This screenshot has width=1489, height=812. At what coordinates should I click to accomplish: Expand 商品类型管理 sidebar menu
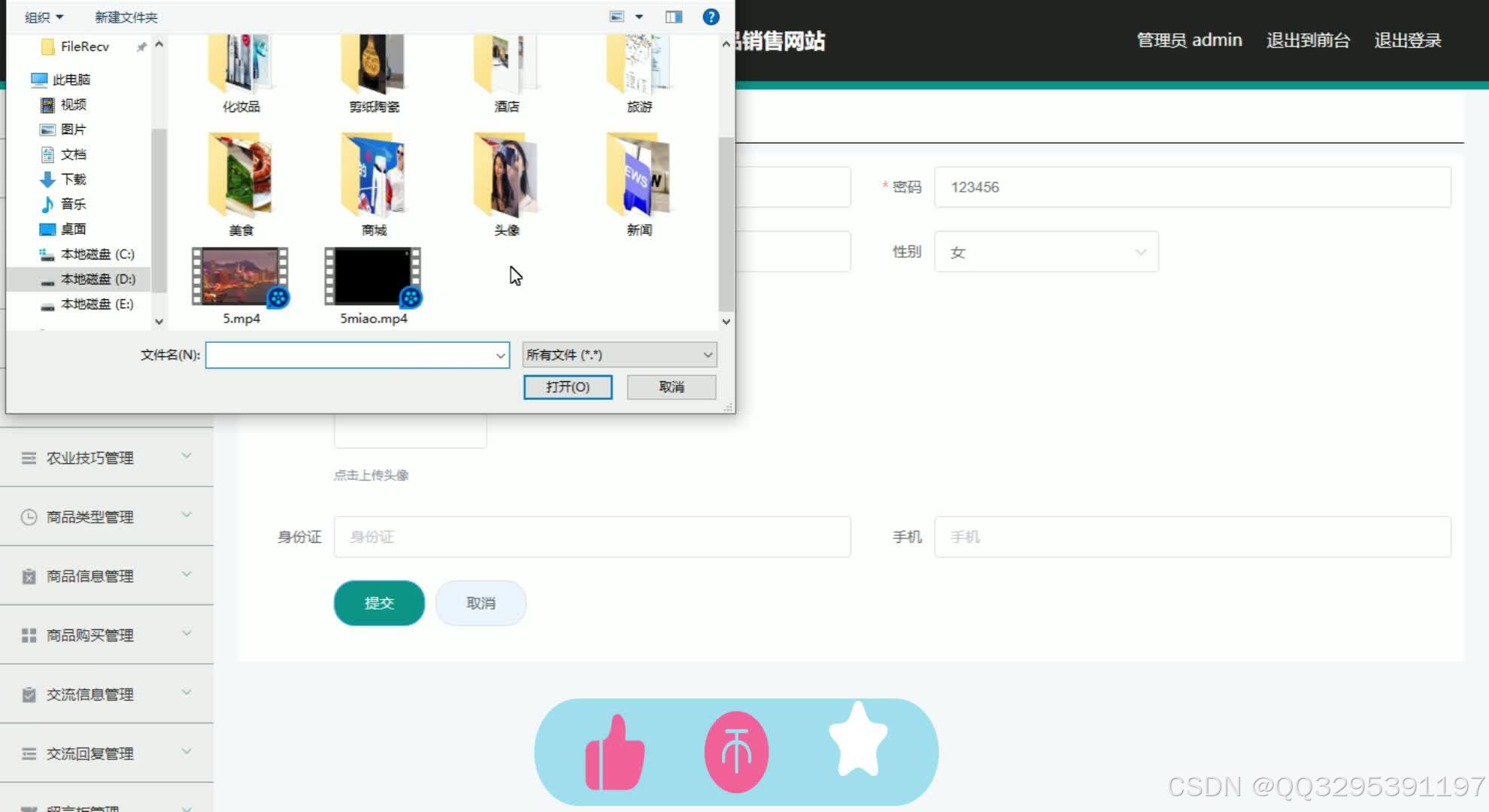point(107,517)
